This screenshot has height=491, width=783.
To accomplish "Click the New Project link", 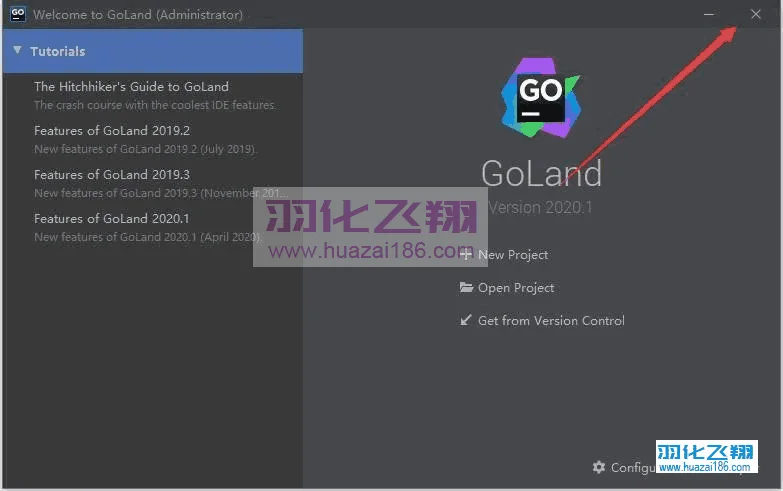I will click(513, 255).
